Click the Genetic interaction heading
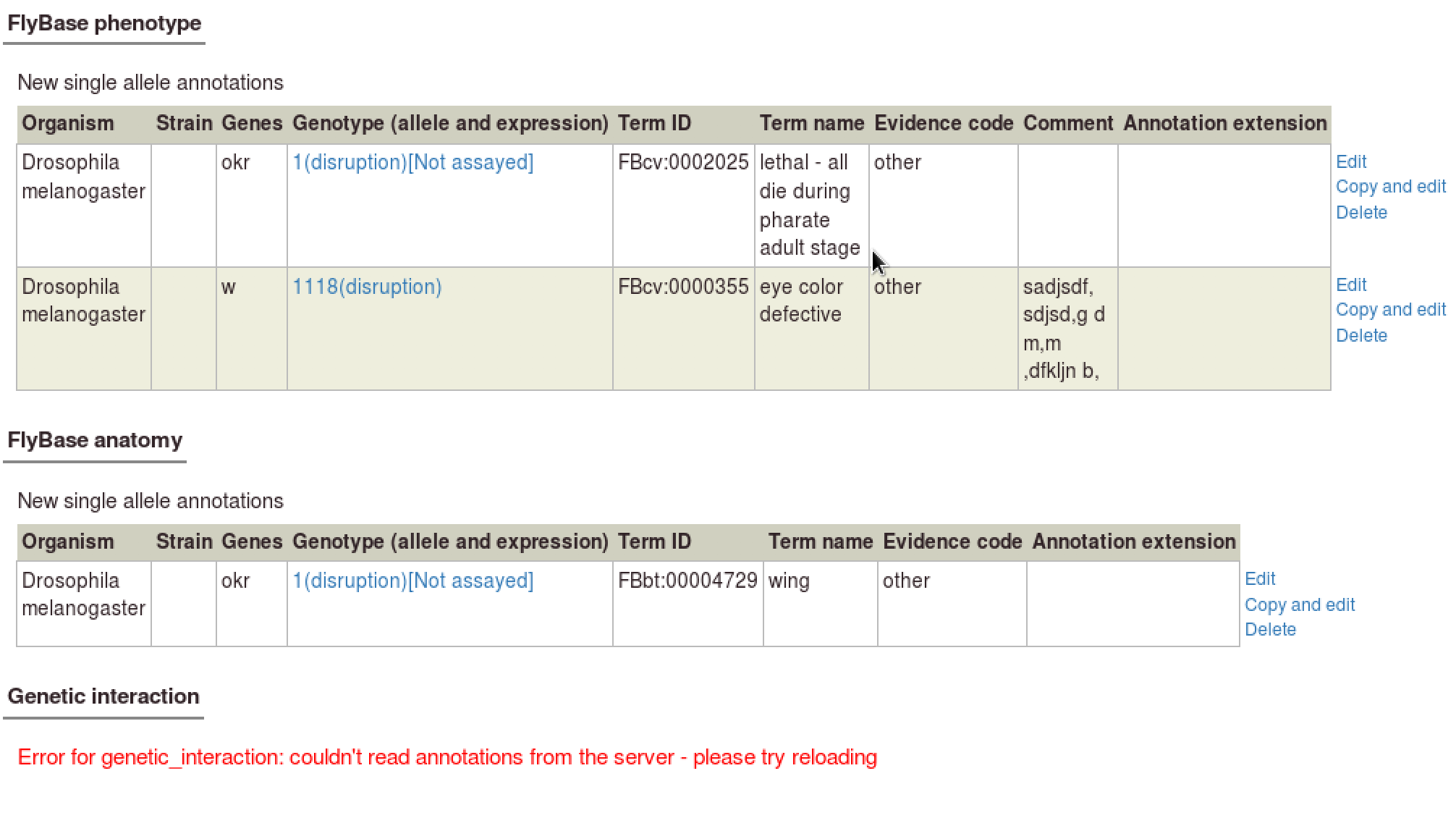 click(x=103, y=696)
